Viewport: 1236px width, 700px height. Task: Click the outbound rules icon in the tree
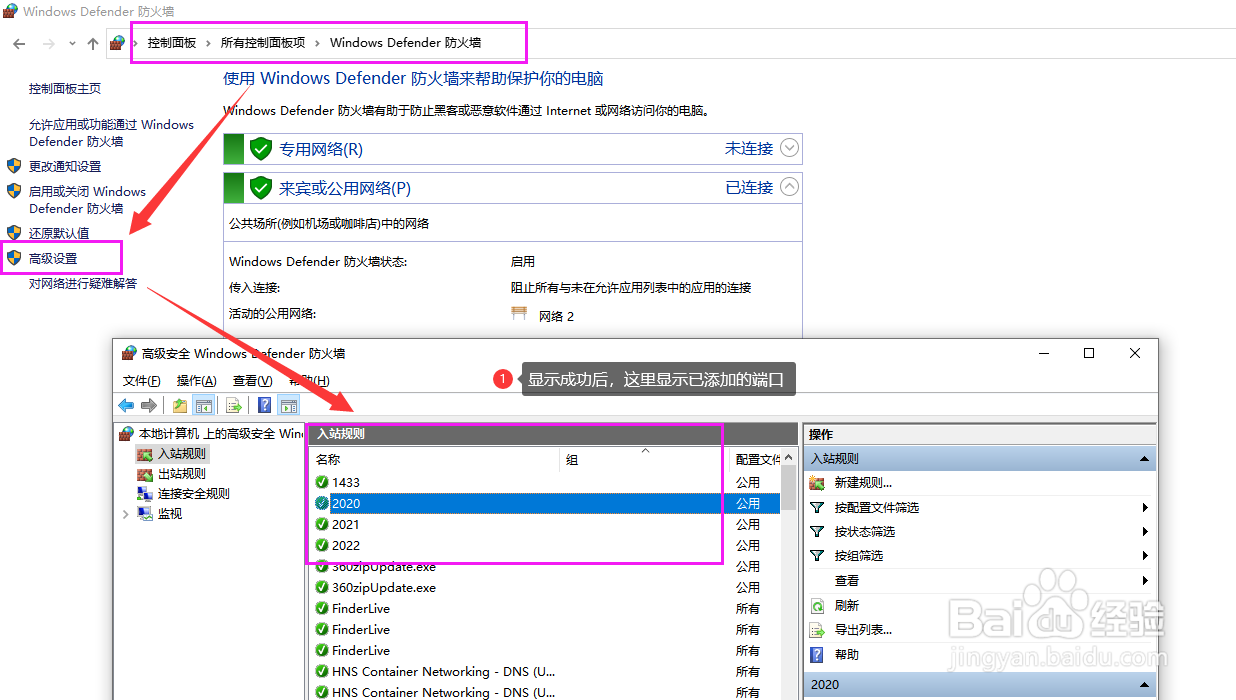click(145, 474)
